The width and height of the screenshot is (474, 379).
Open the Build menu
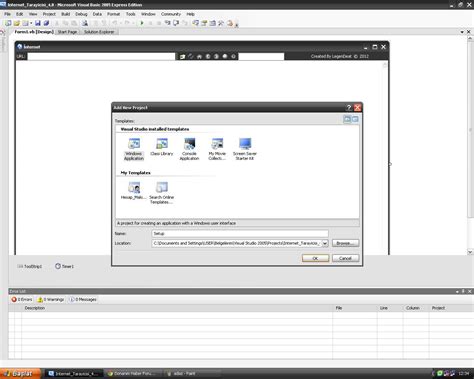(x=65, y=14)
